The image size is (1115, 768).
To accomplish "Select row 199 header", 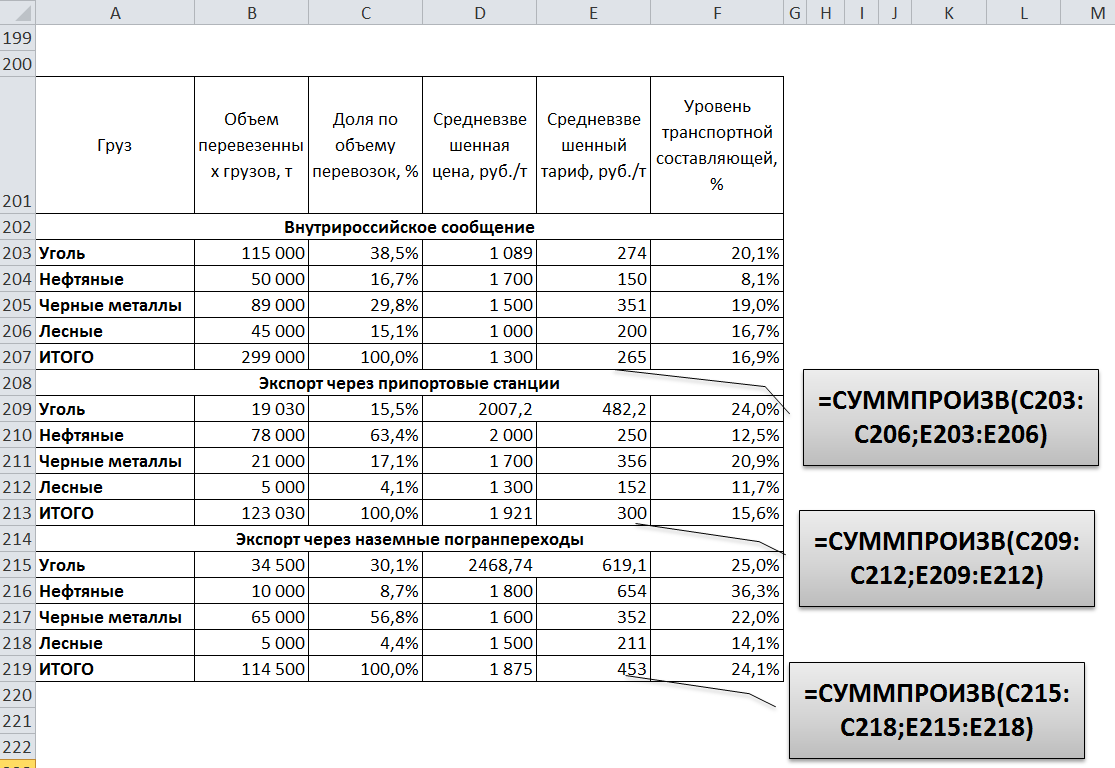I will [18, 38].
